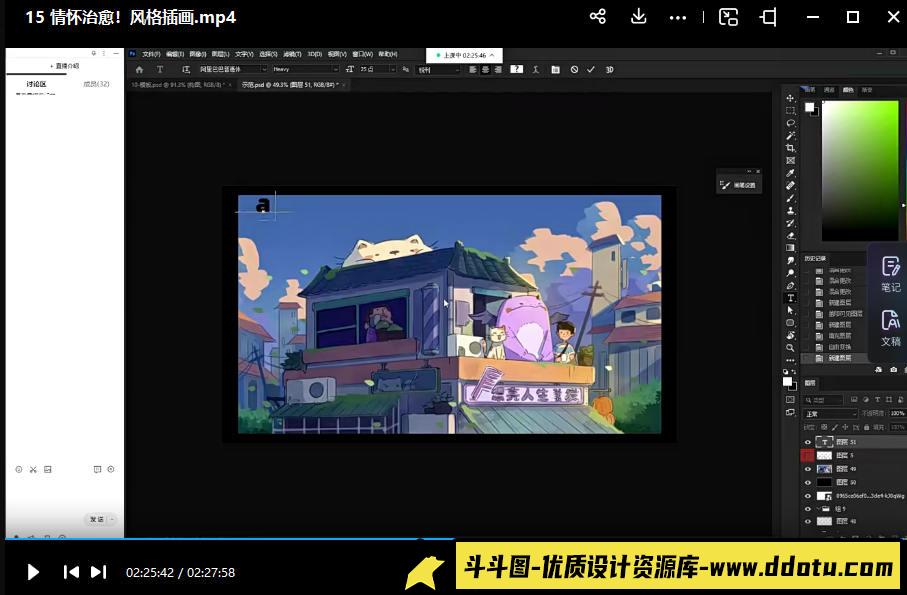Select the Frame tool
907x595 pixels.
coord(790,161)
